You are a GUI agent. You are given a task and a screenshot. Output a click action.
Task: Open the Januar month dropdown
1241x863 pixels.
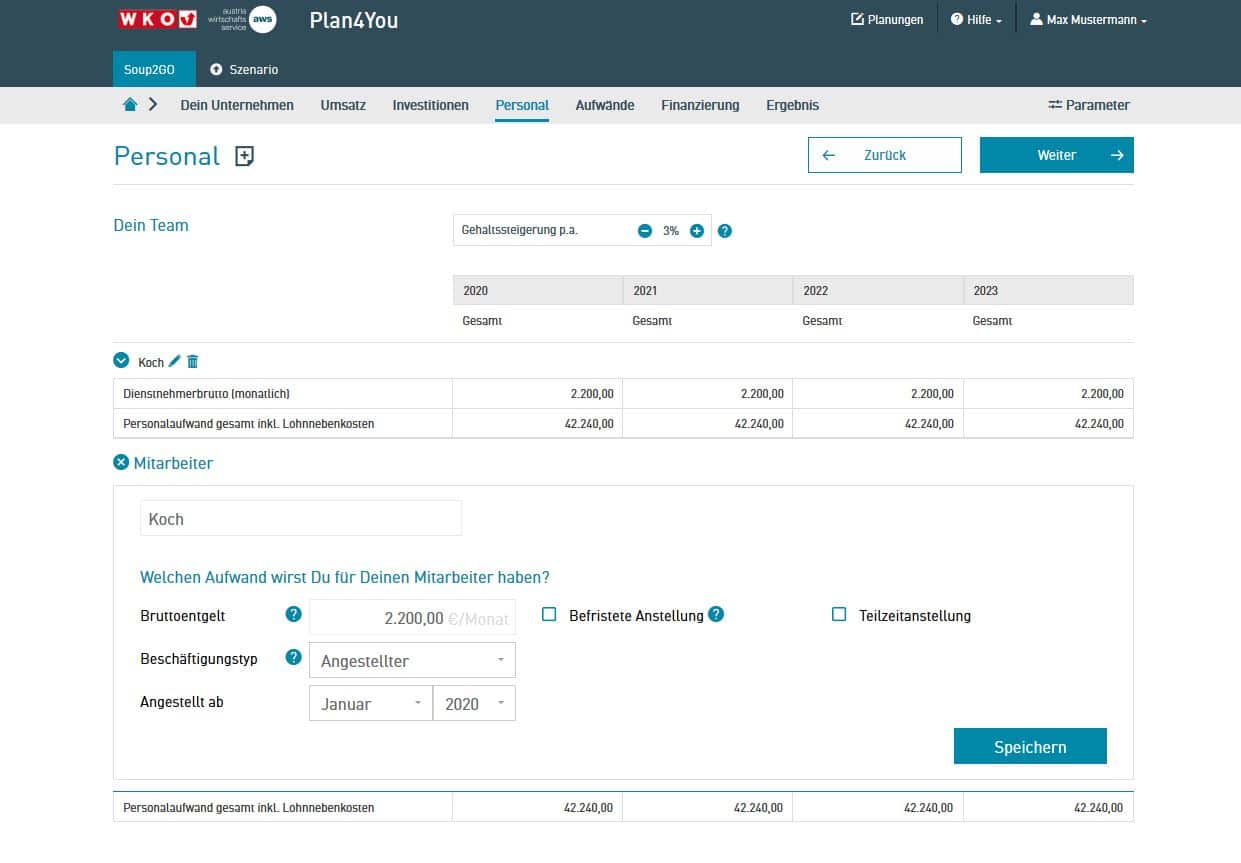[371, 704]
